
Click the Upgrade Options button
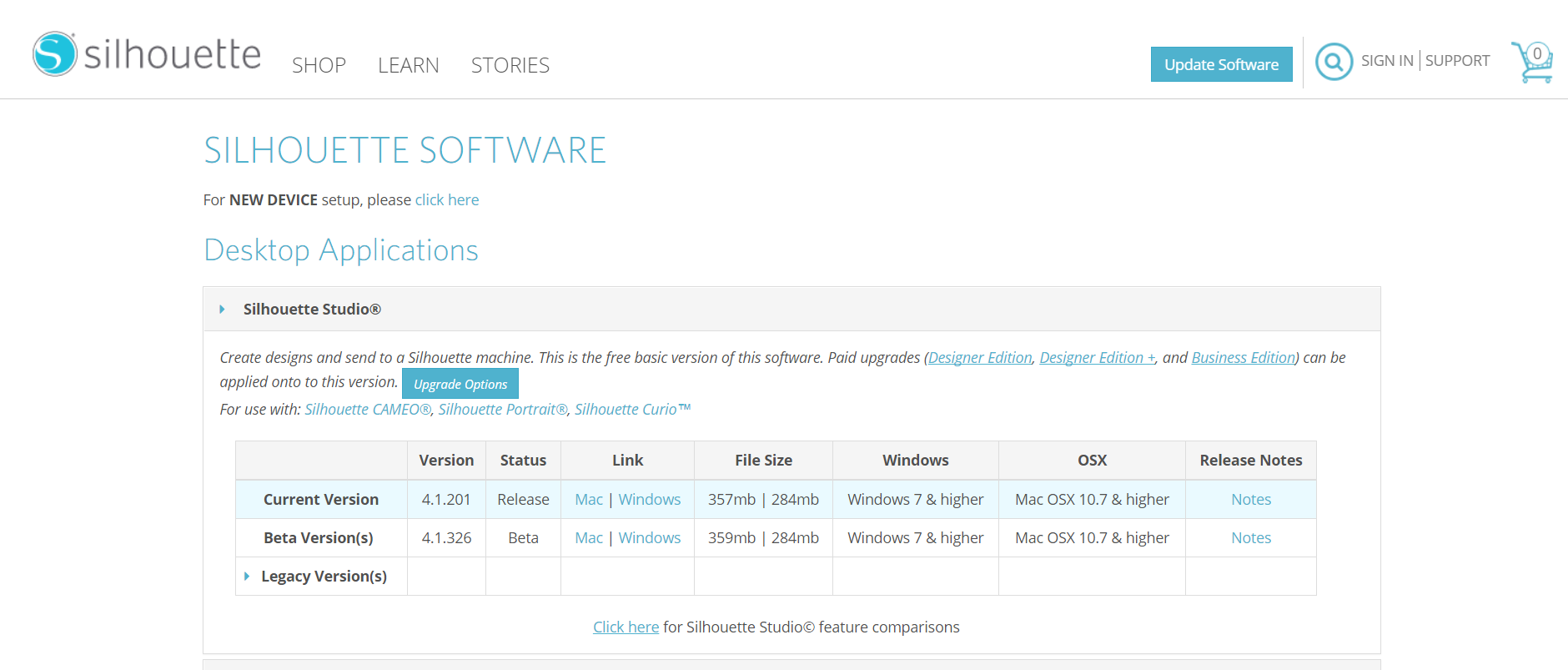[x=460, y=384]
